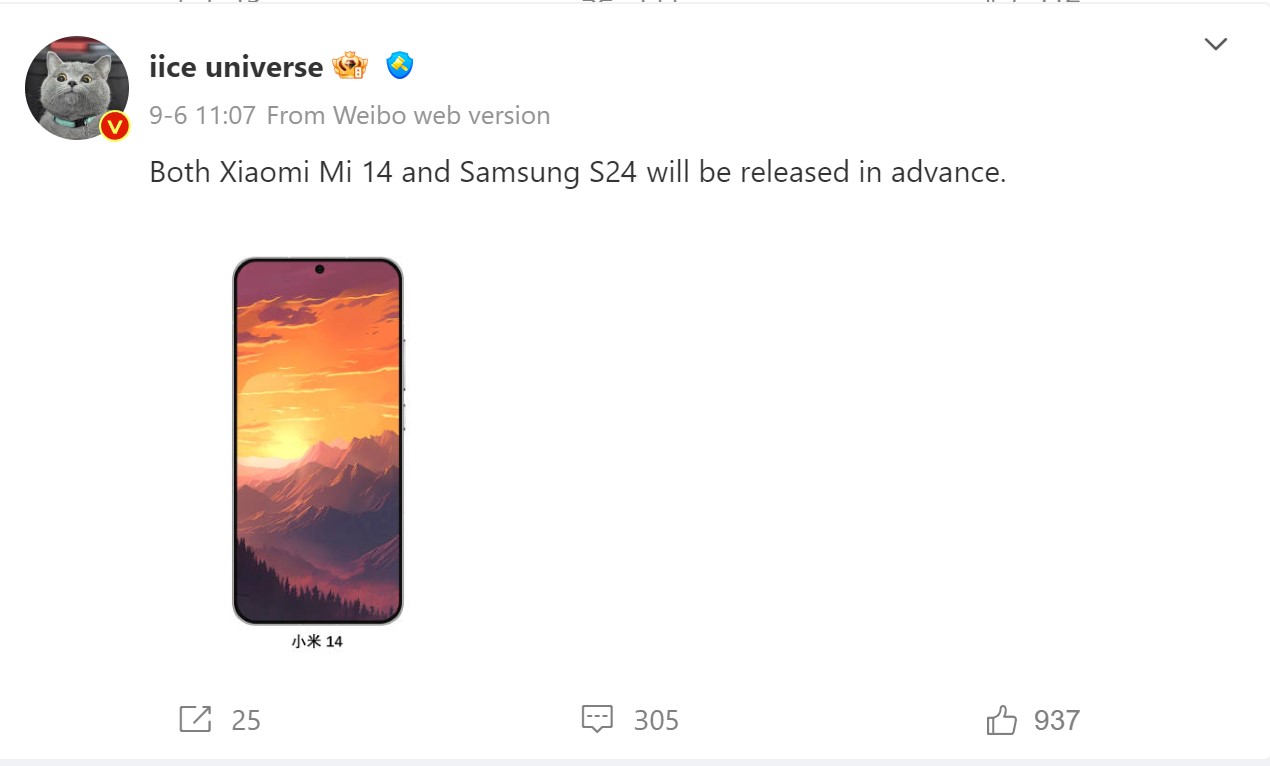This screenshot has width=1270, height=766.
Task: Click the punch-hole camera on phone image
Action: pyautogui.click(x=319, y=269)
